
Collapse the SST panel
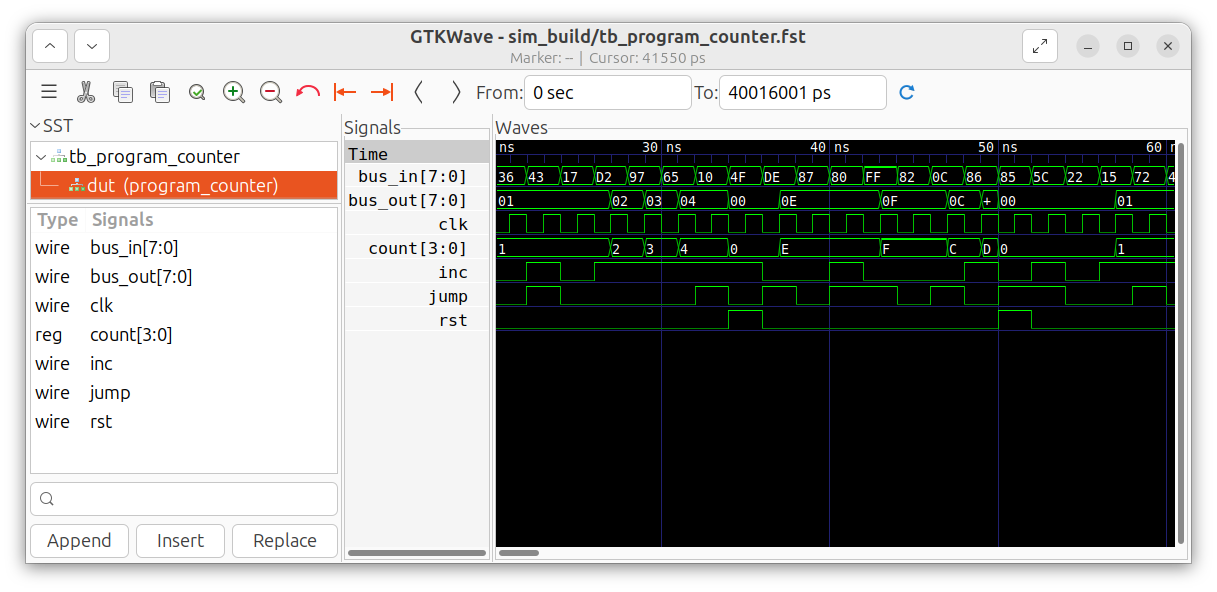[35, 126]
